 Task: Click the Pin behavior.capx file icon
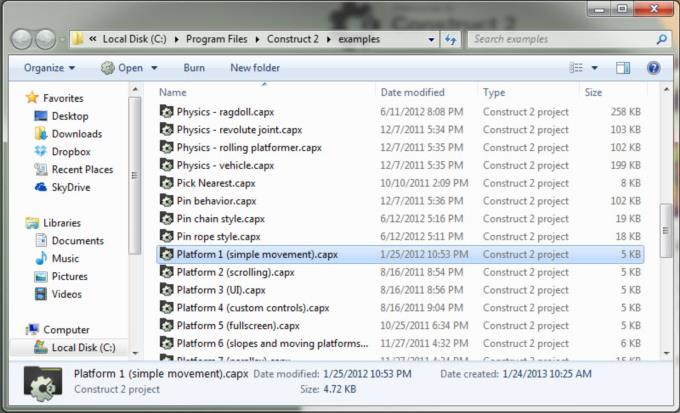pos(167,200)
